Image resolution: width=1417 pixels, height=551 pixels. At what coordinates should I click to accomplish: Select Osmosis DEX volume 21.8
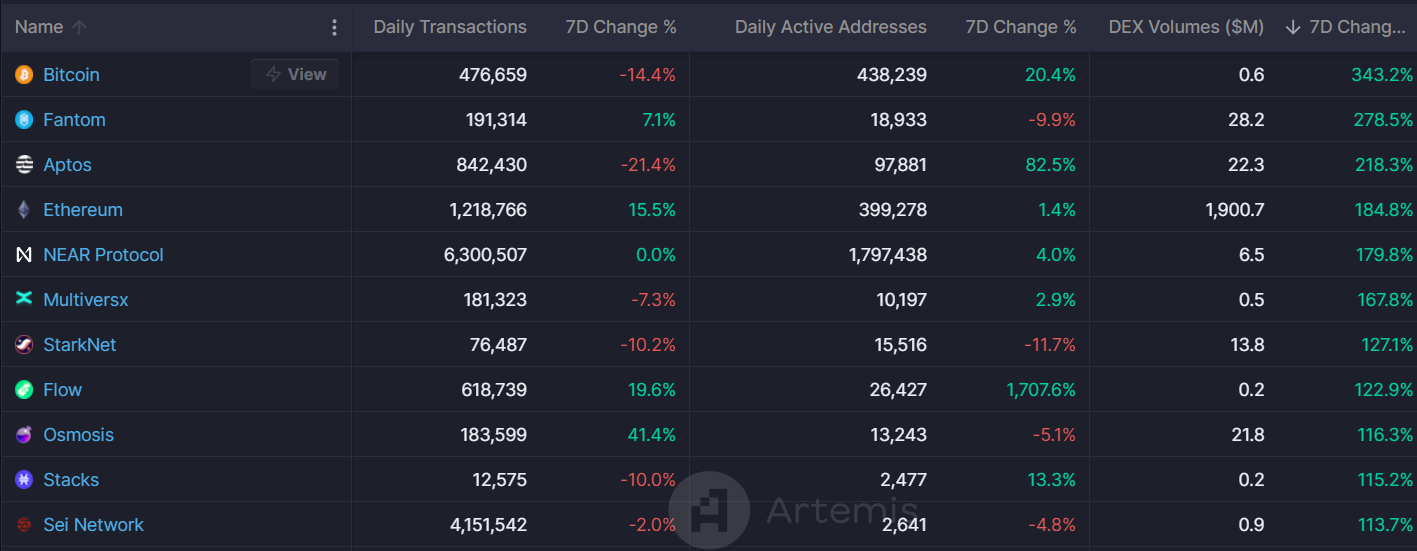tap(1247, 435)
